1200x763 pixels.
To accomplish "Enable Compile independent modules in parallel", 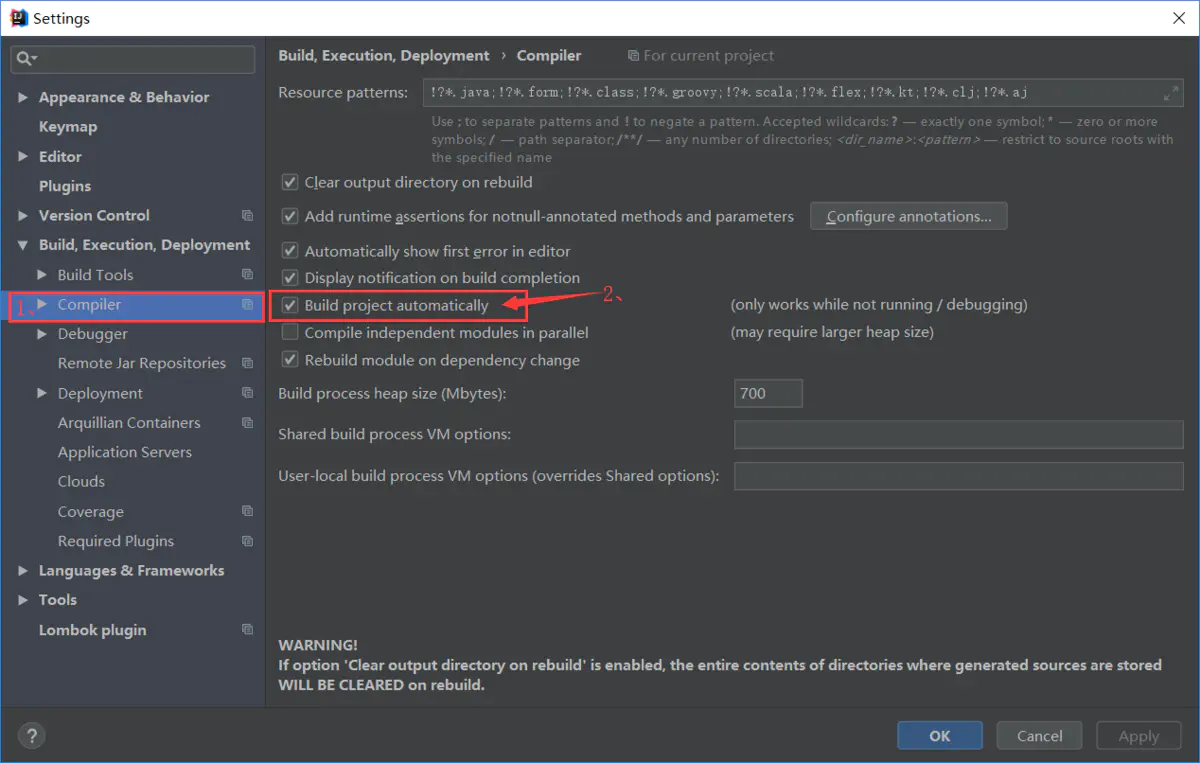I will coord(290,332).
